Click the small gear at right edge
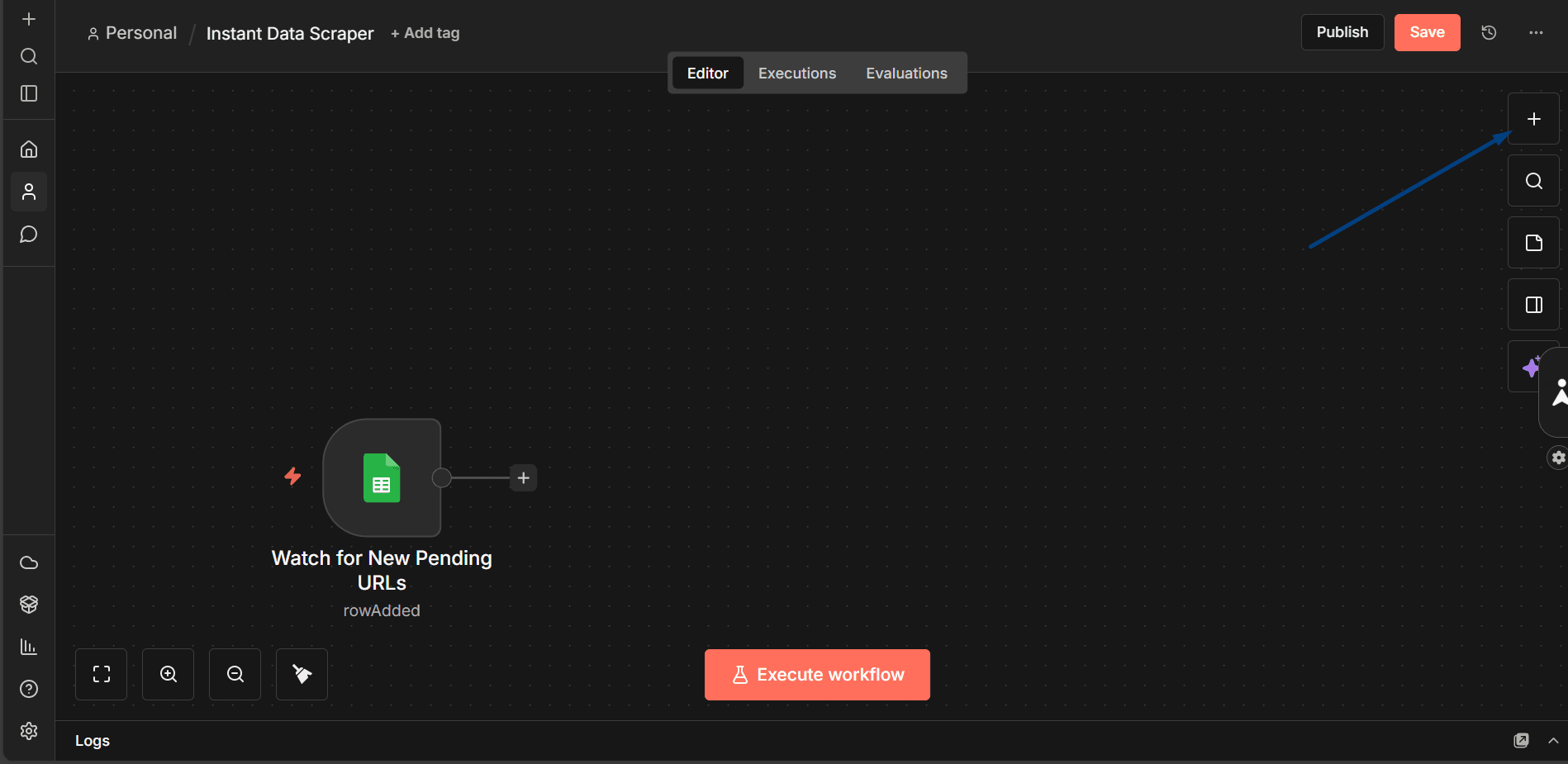 pyautogui.click(x=1558, y=458)
